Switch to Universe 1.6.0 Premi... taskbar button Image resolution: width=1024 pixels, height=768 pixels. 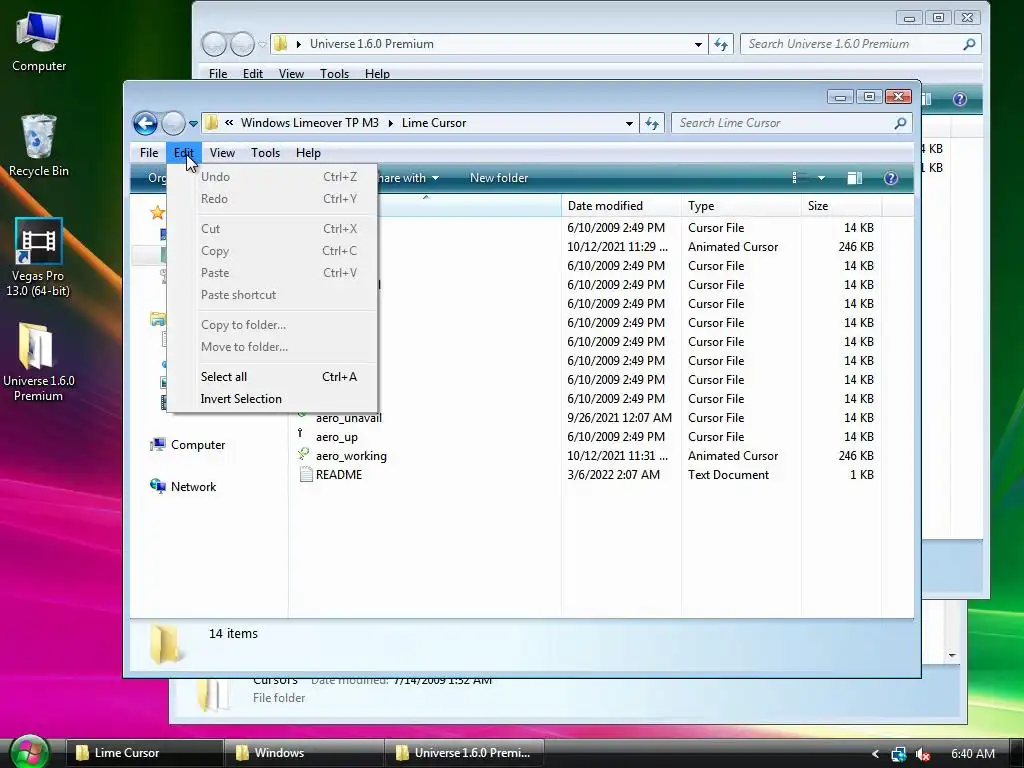[x=464, y=753]
